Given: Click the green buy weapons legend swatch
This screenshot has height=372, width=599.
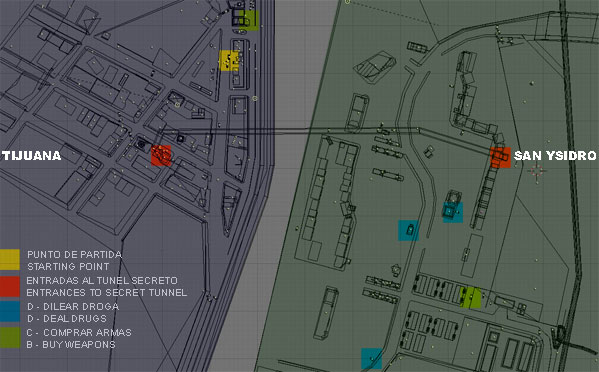Looking at the screenshot, I should (10, 337).
